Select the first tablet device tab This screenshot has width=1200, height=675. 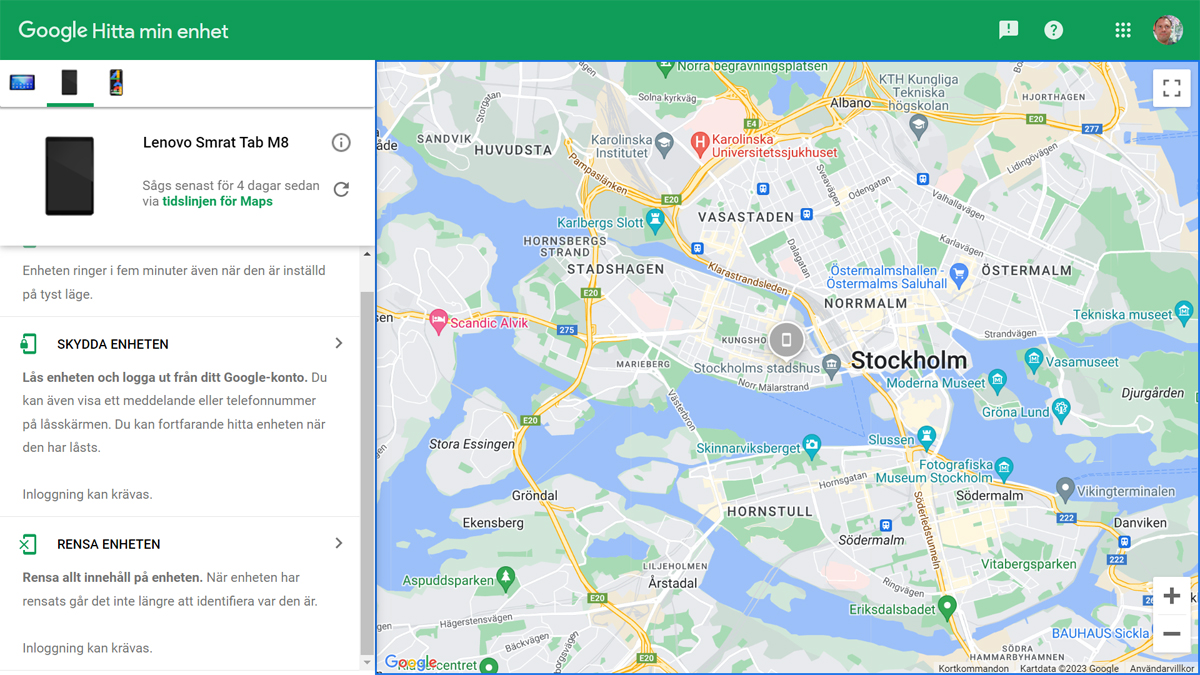(x=22, y=83)
